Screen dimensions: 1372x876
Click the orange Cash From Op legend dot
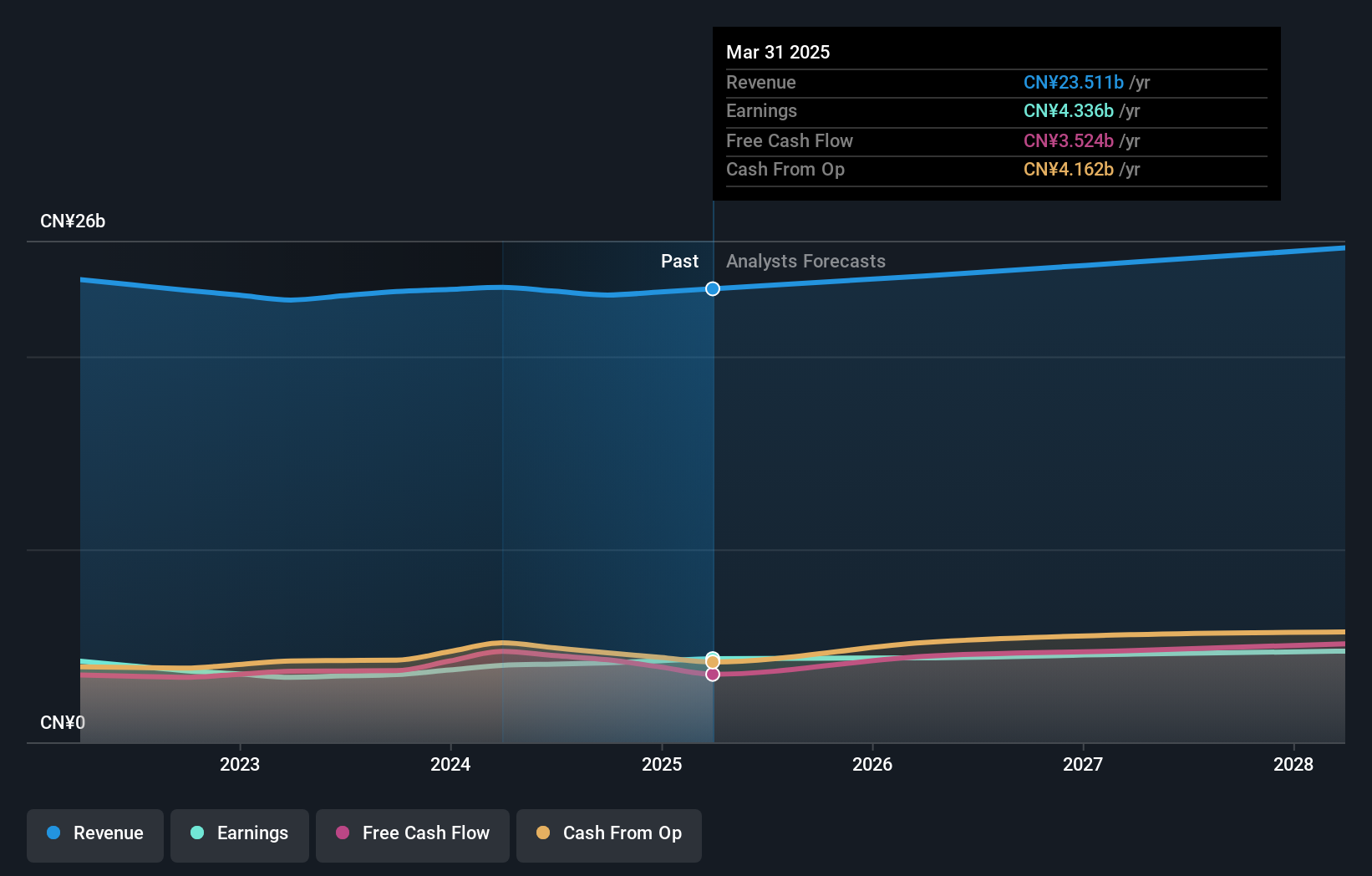(543, 833)
